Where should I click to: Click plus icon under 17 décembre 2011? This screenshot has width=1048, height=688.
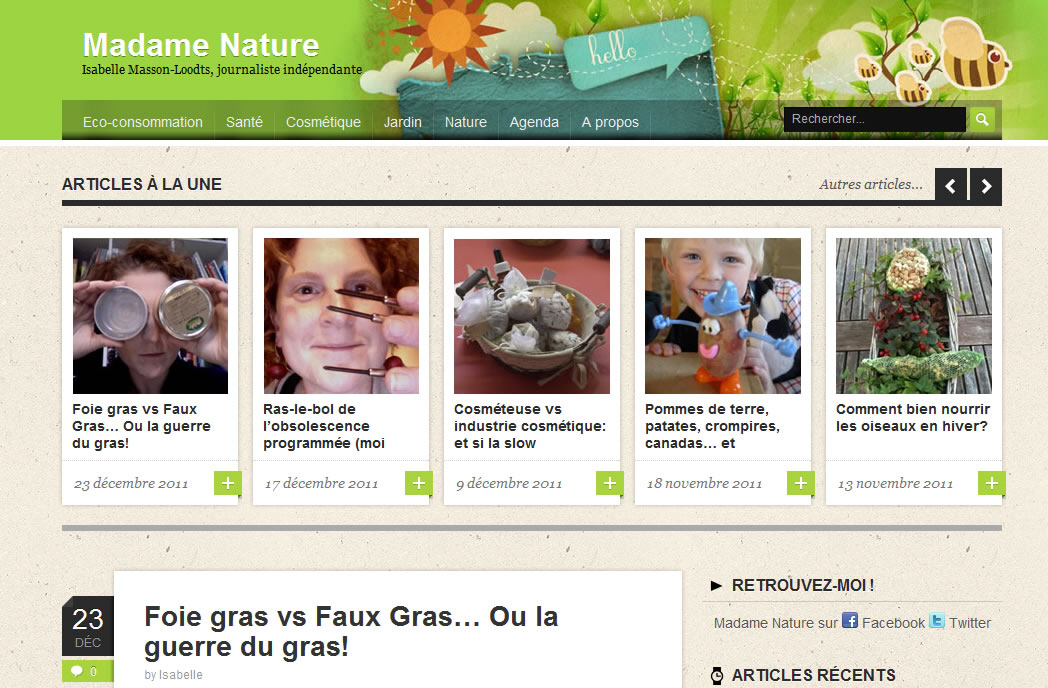click(418, 483)
